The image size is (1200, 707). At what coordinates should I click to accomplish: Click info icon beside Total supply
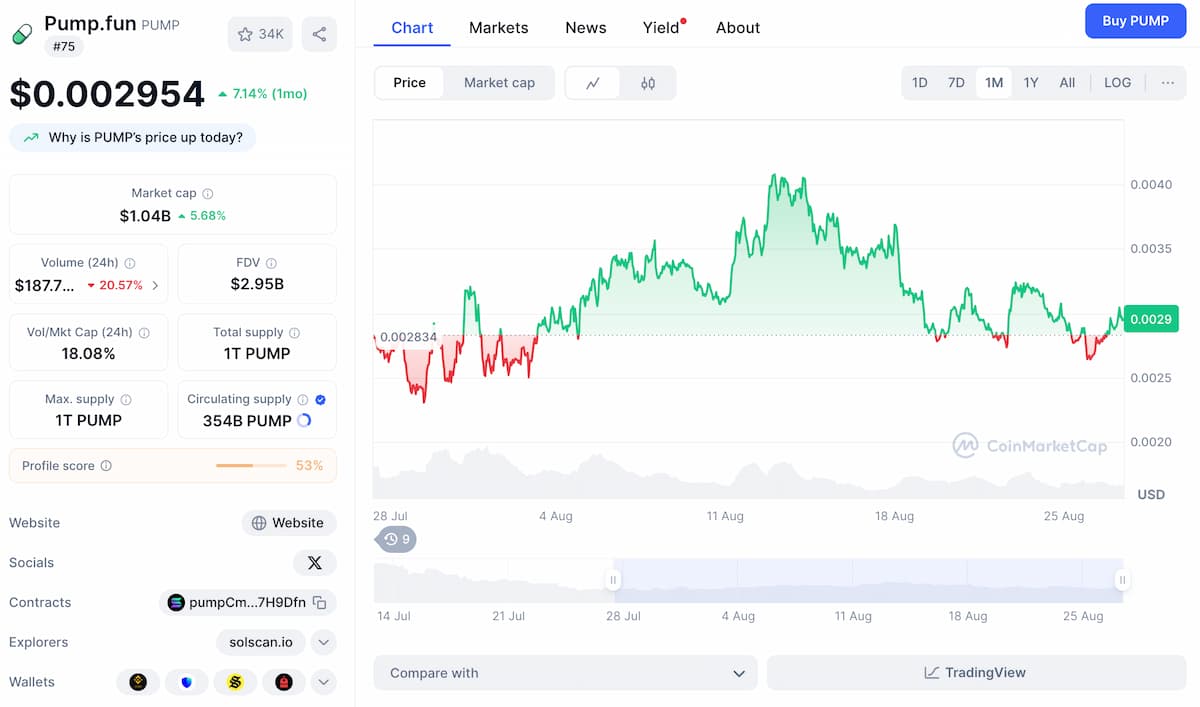coord(295,332)
